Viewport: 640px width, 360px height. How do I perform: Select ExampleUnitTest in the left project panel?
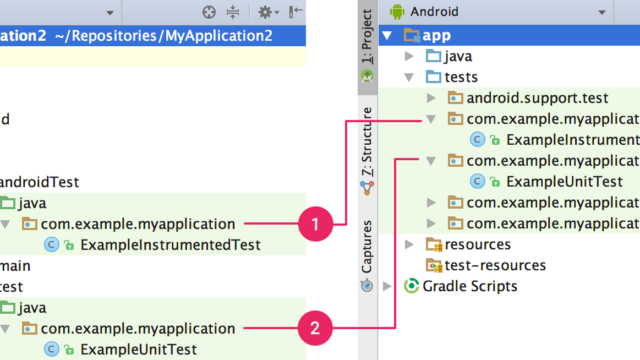(x=138, y=349)
